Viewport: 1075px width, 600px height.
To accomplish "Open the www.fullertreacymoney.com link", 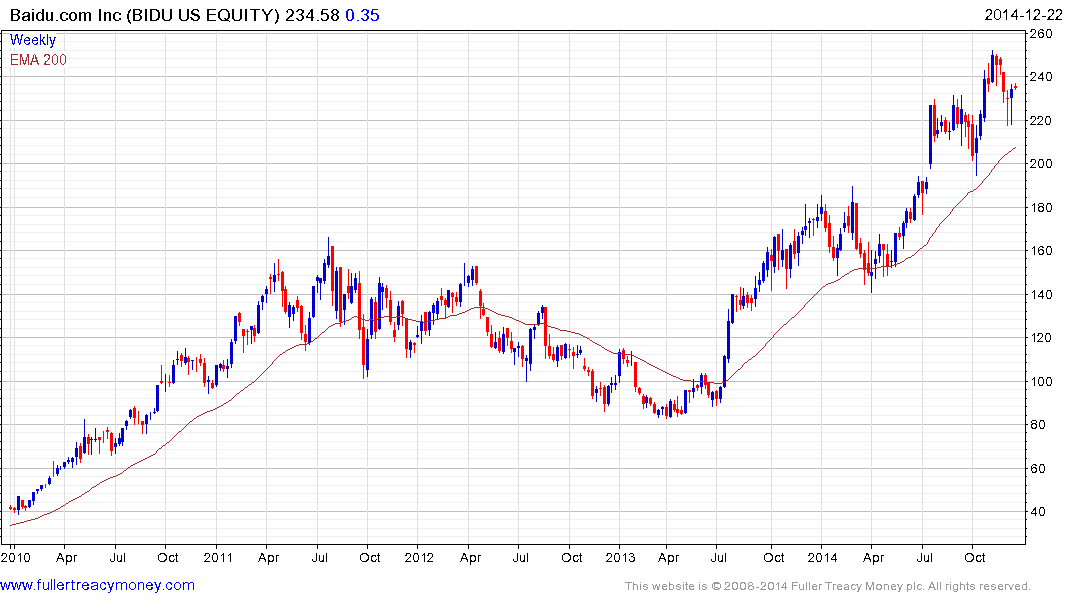I will [97, 585].
